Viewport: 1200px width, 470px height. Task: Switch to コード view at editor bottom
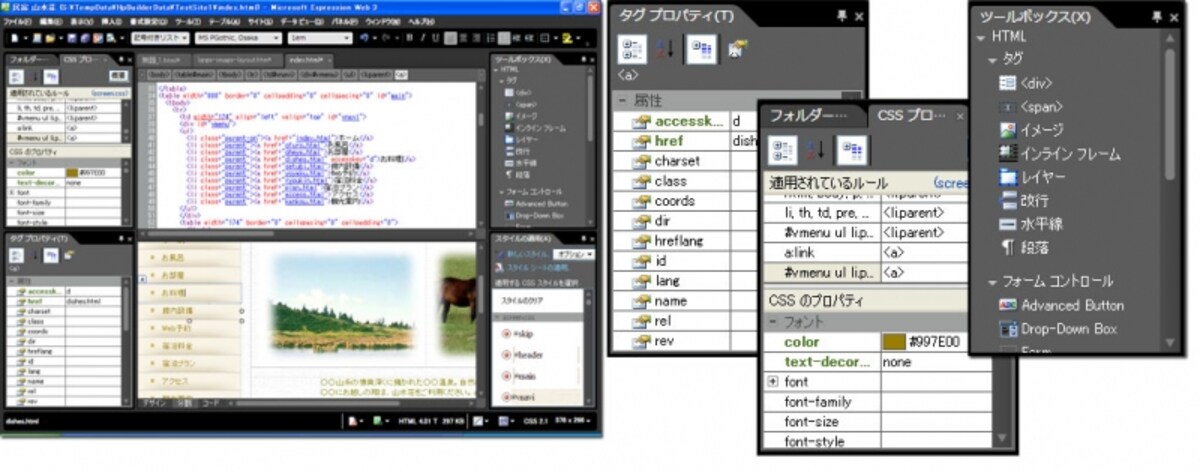(x=212, y=402)
